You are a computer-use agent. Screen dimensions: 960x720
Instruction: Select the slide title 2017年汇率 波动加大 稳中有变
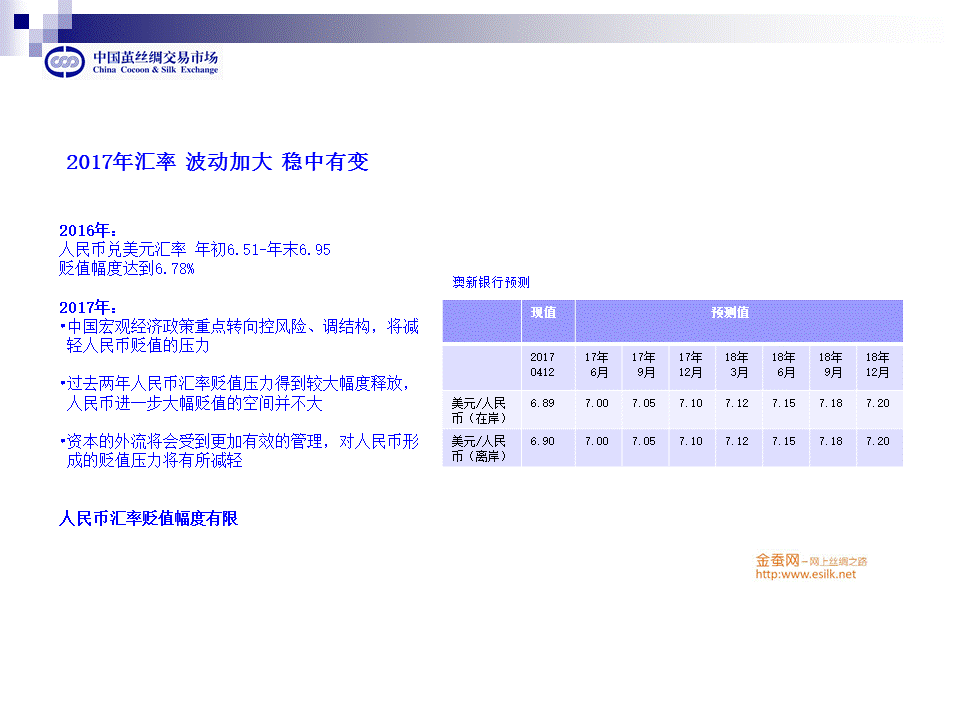pos(217,162)
